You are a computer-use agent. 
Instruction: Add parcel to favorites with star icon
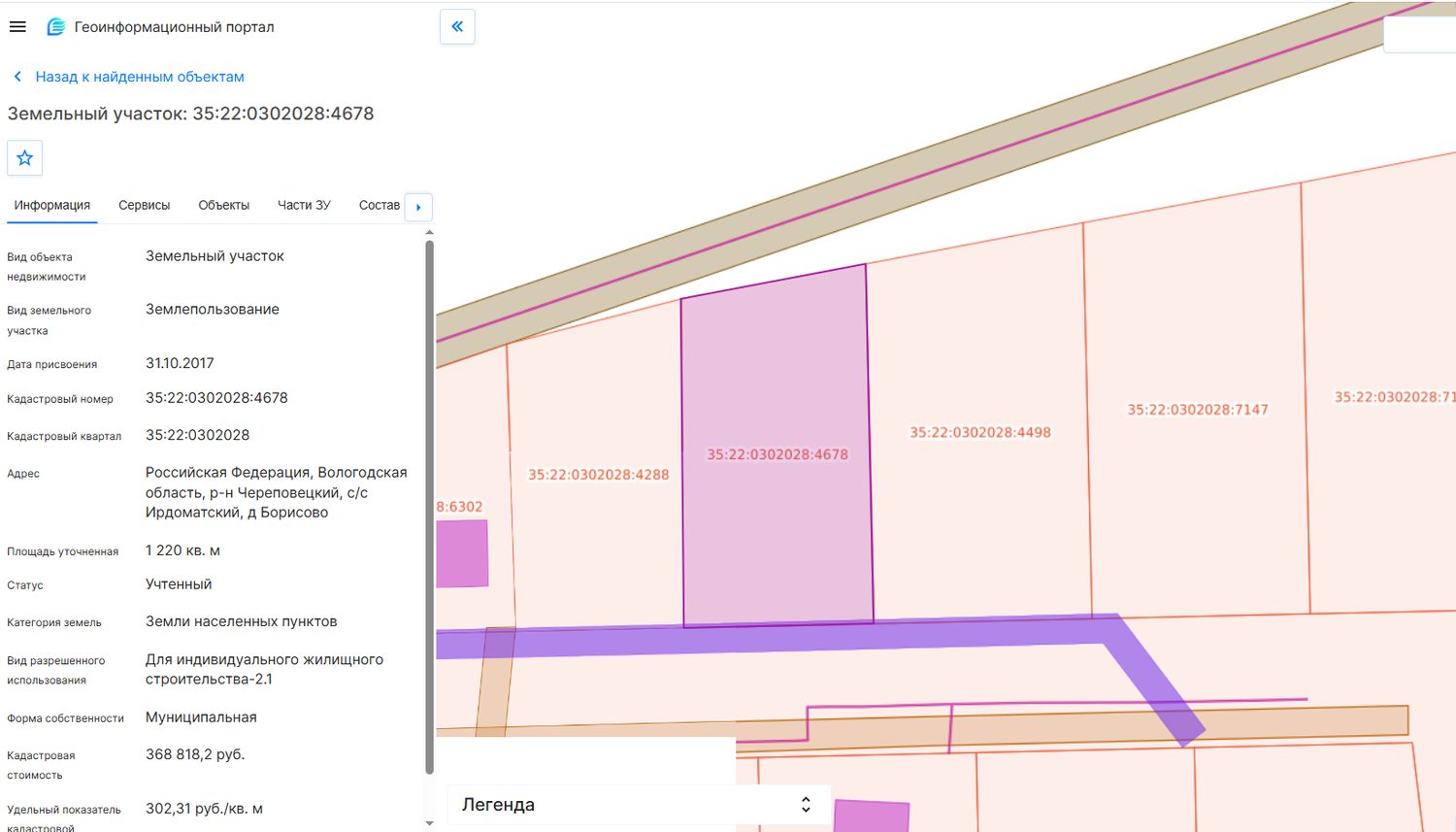25,157
